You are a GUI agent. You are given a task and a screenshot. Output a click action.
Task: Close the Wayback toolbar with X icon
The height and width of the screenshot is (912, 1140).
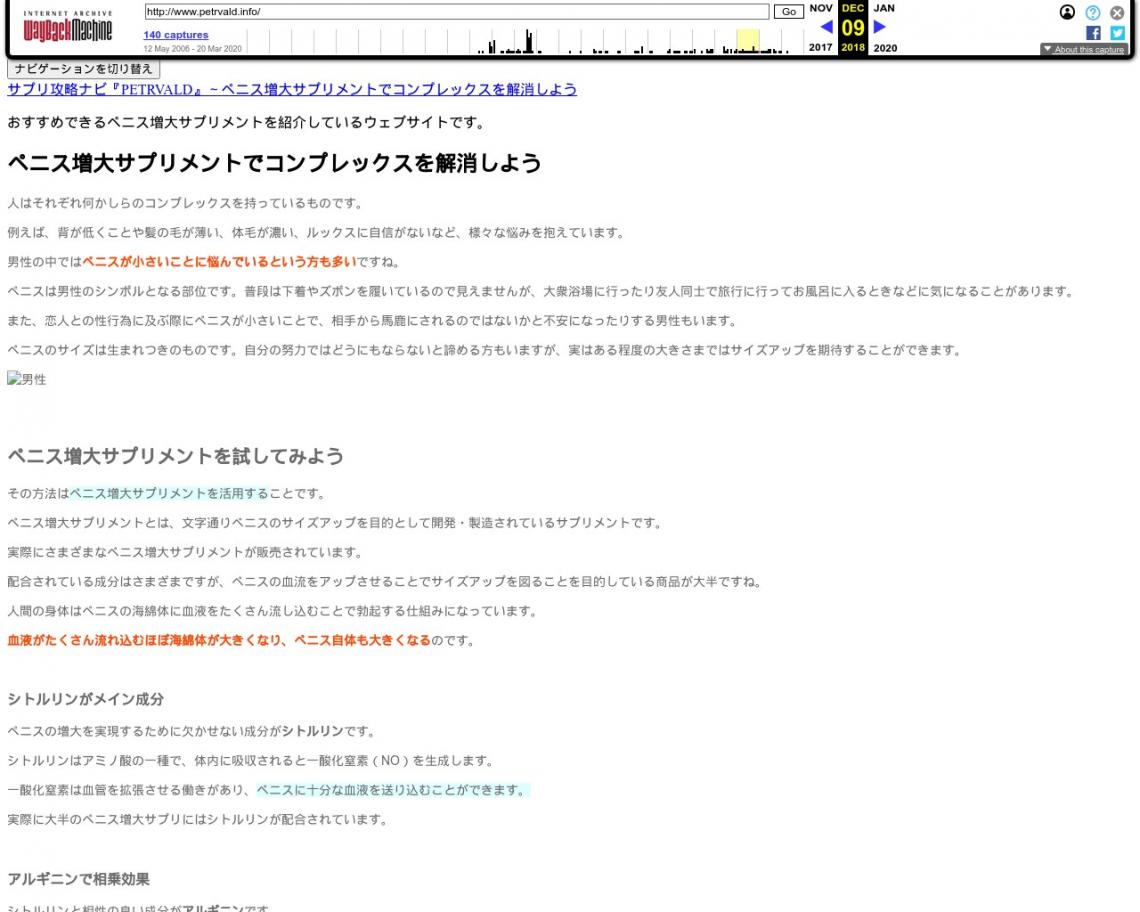(1117, 12)
